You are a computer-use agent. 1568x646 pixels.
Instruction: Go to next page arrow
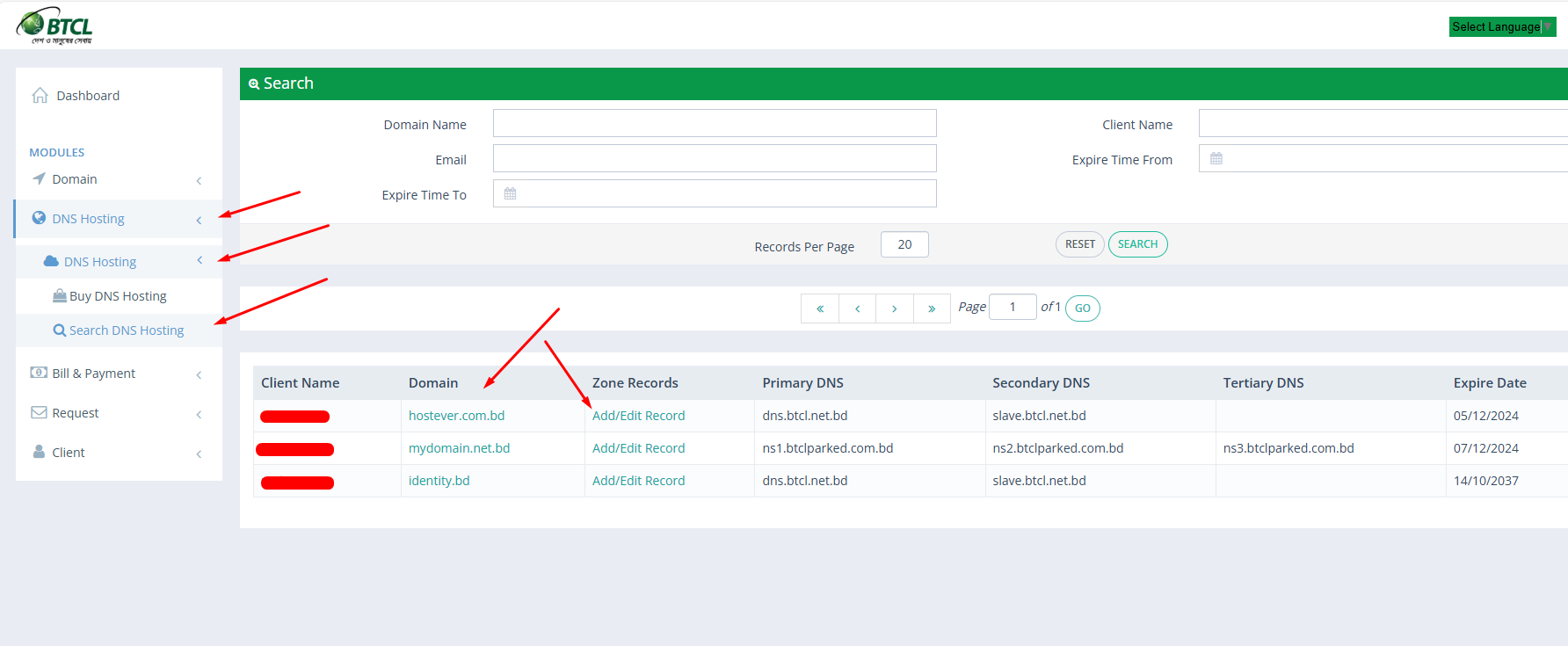tap(895, 308)
